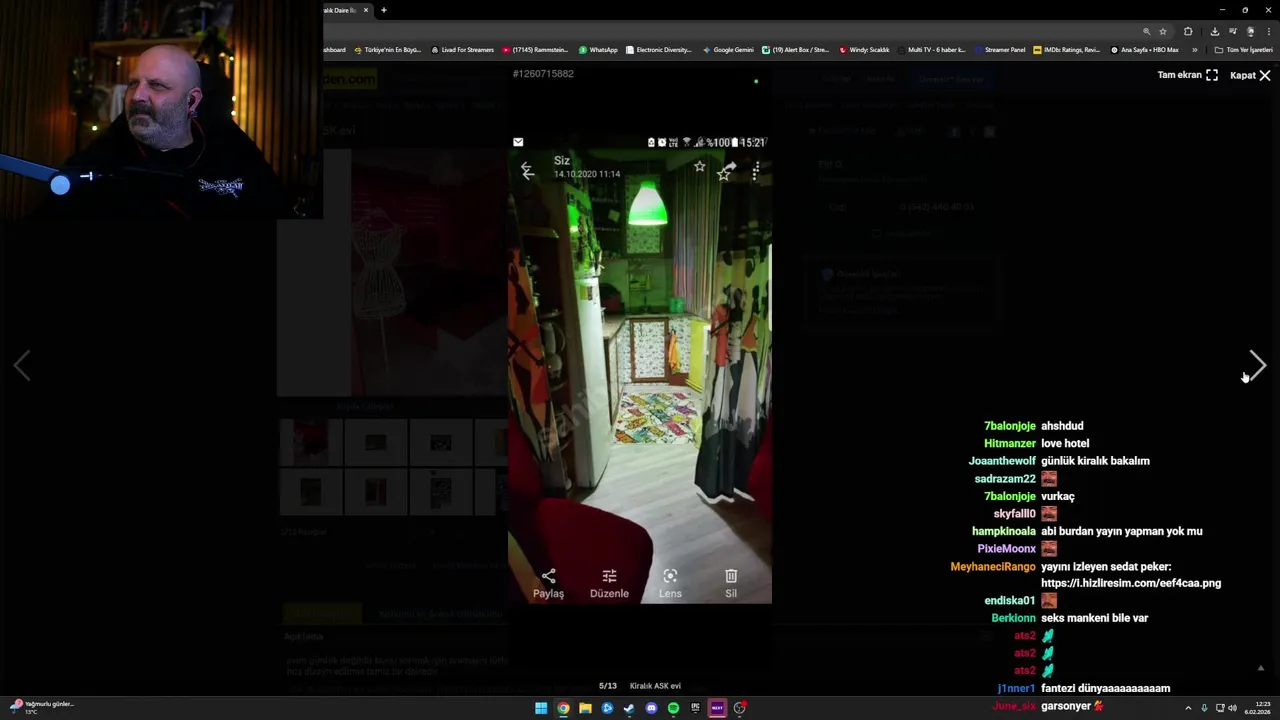
Task: Open Discord from the taskbar
Action: 651,708
